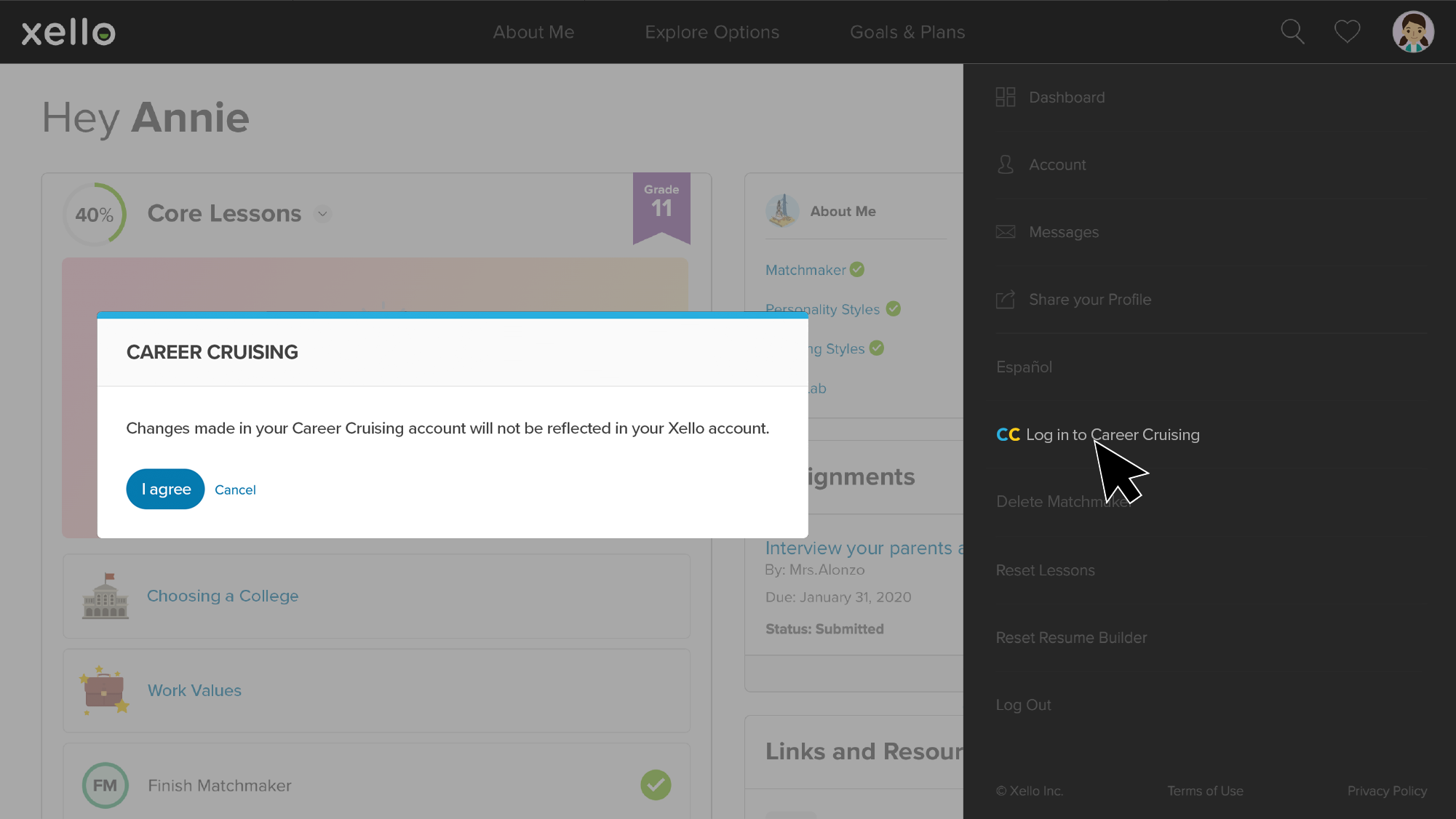Click the Work Values briefcase icon
The width and height of the screenshot is (1456, 819).
105,690
